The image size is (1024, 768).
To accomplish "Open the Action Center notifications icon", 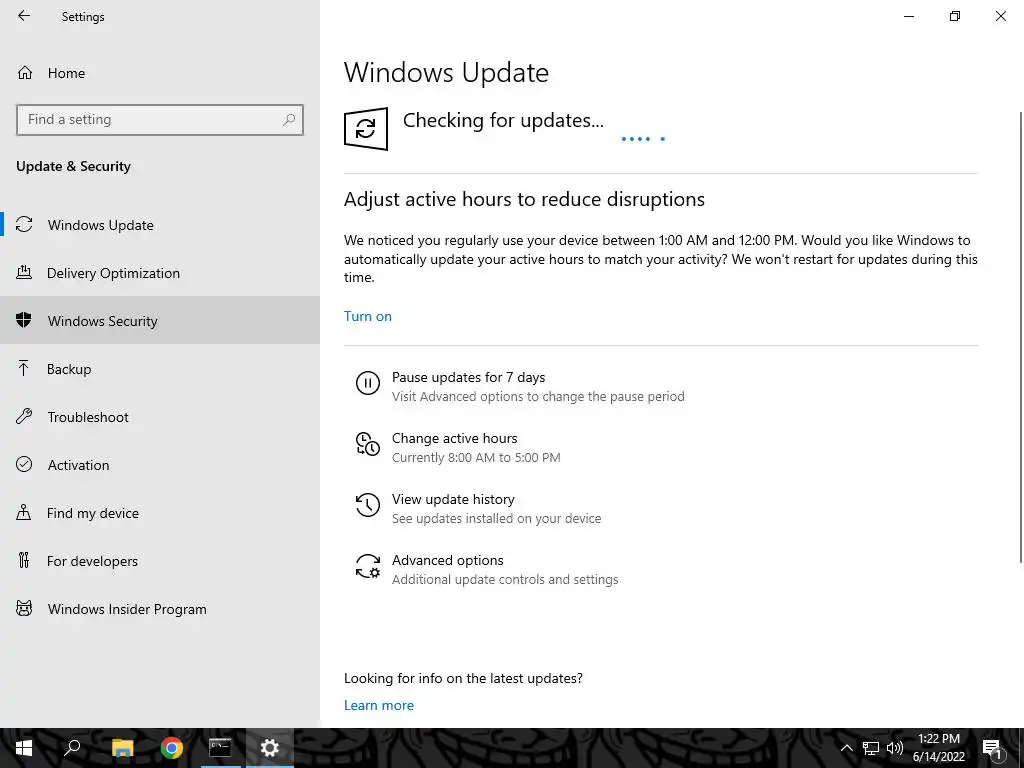I will click(x=991, y=748).
